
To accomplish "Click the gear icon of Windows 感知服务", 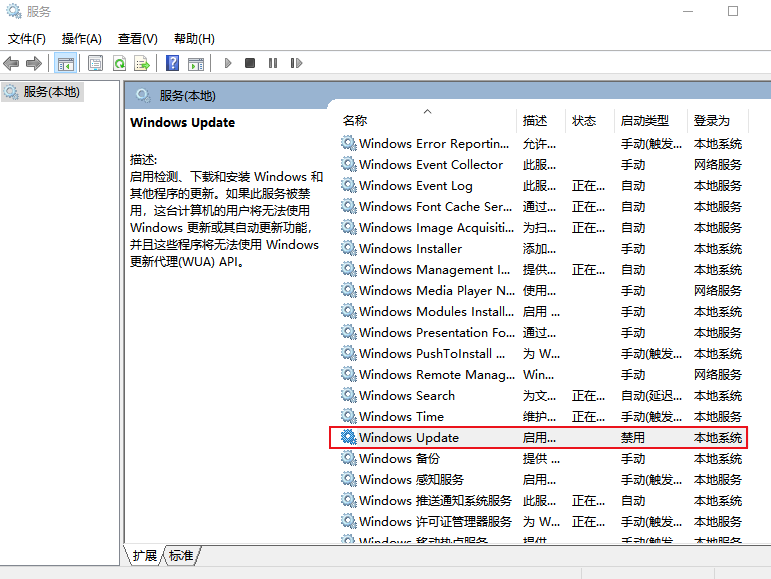I will click(349, 479).
